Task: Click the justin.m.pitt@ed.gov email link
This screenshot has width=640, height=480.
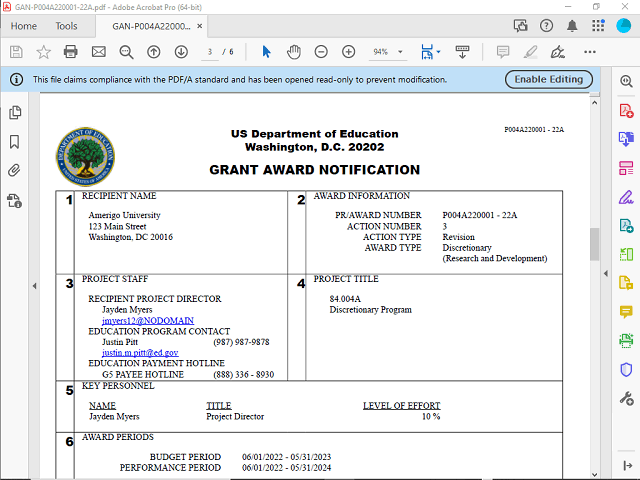Action: pyautogui.click(x=140, y=353)
